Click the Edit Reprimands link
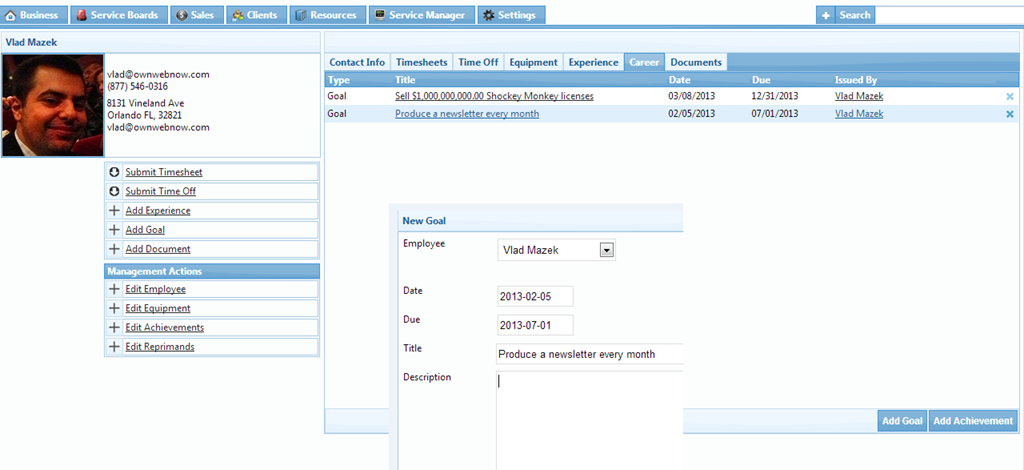This screenshot has width=1024, height=470. coord(159,347)
